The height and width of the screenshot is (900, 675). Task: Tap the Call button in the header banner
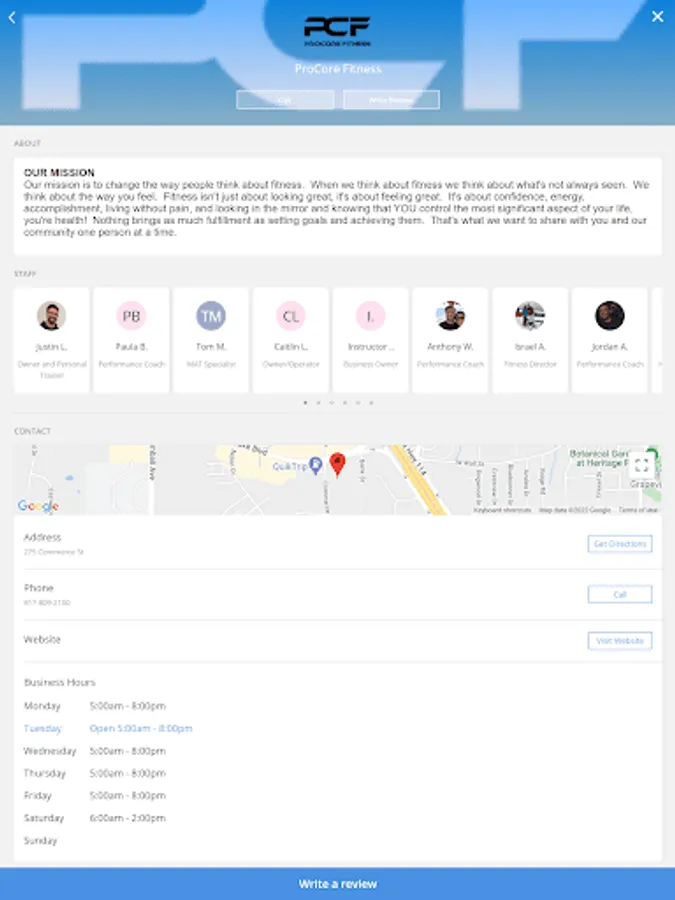click(285, 100)
